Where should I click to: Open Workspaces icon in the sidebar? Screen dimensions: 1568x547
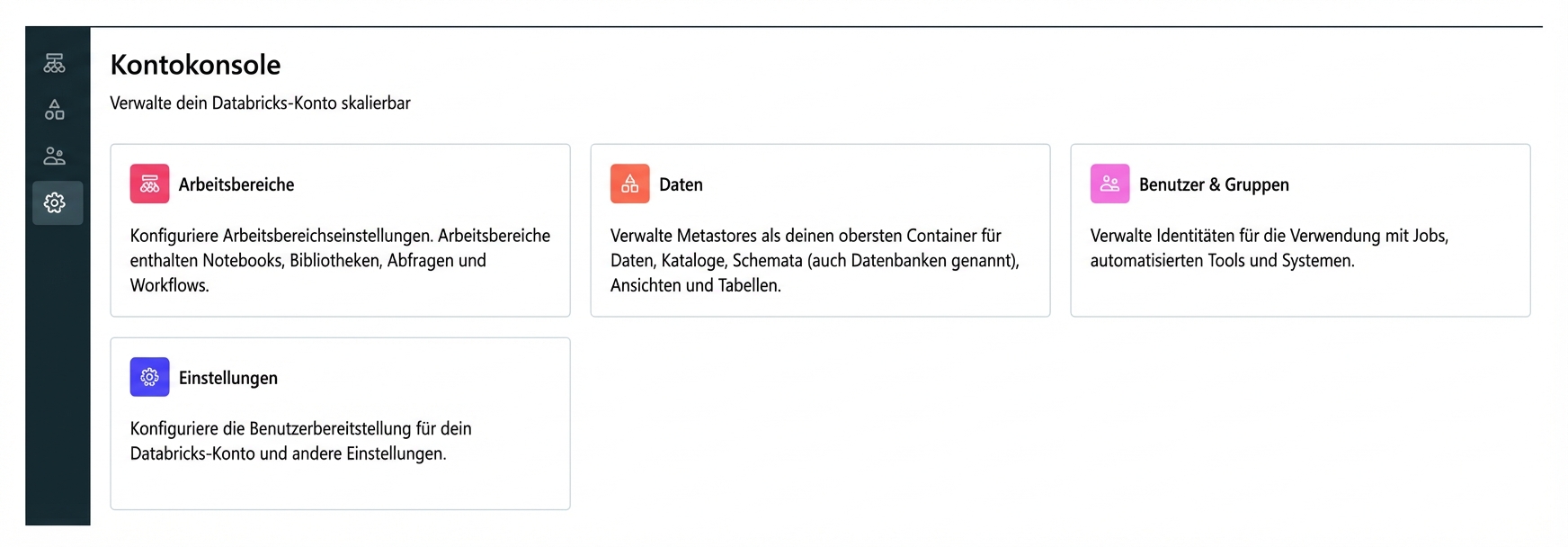(x=55, y=63)
